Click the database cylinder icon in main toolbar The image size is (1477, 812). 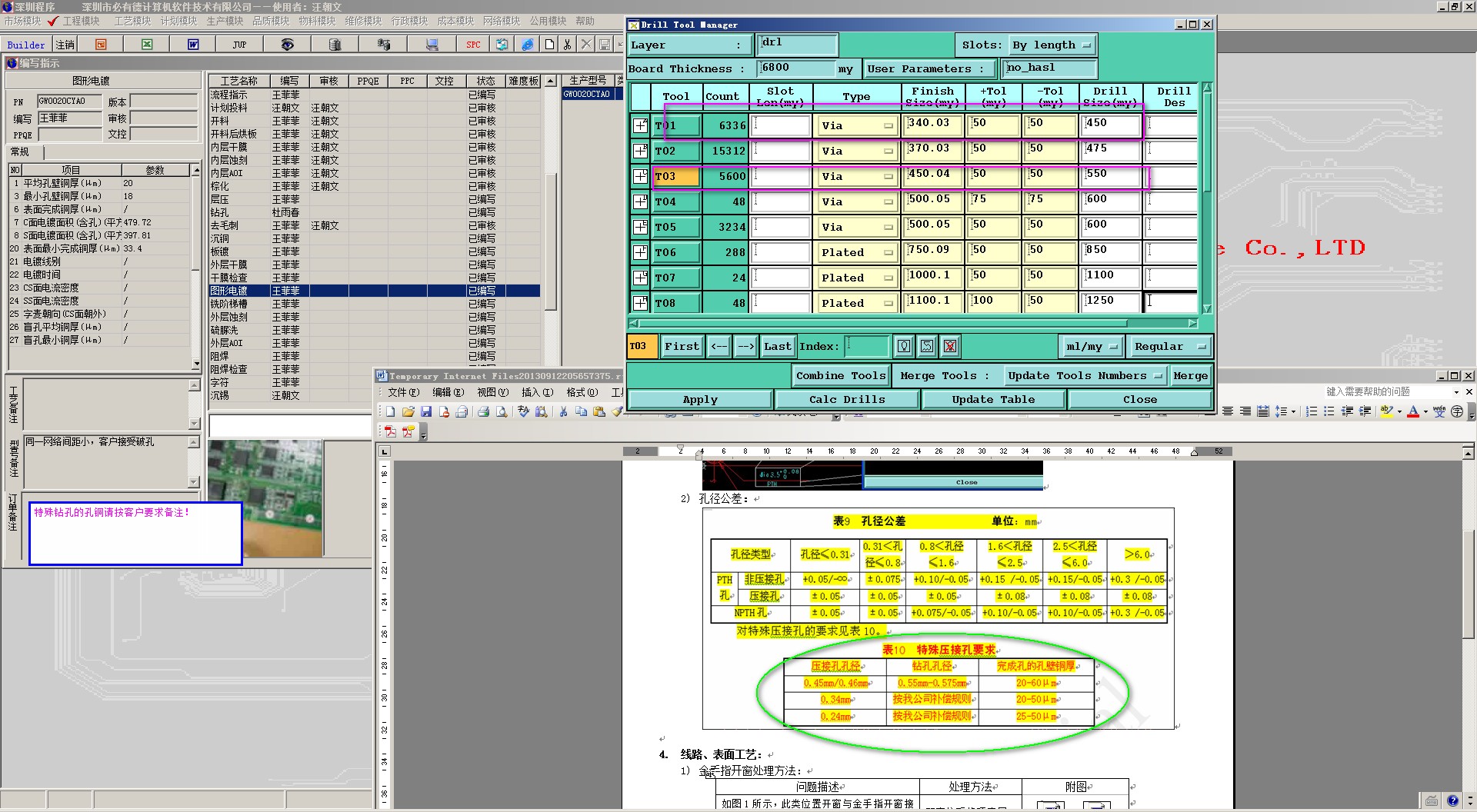tap(335, 45)
